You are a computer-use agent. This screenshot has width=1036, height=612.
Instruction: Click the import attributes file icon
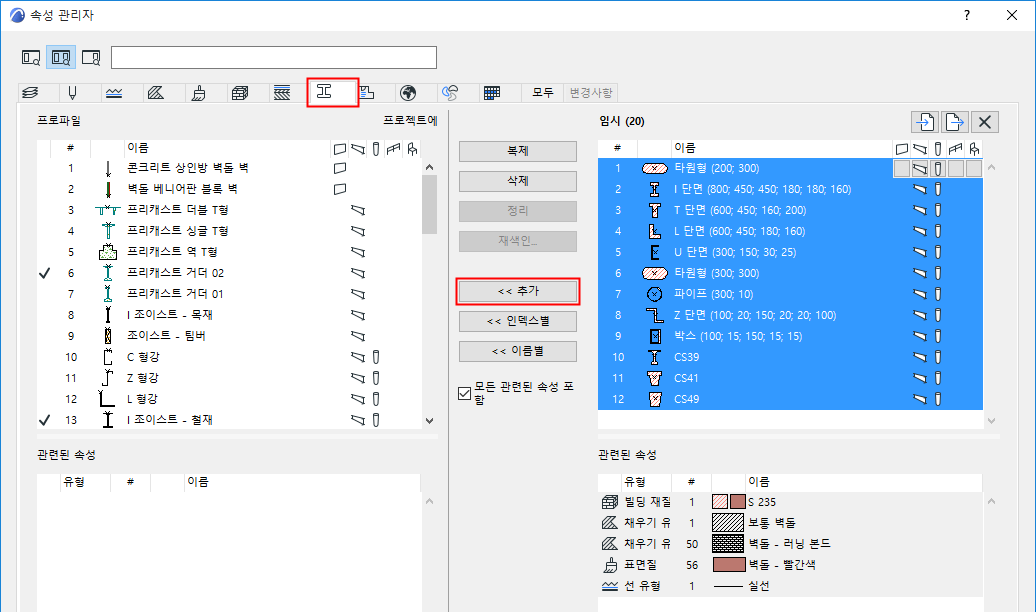pyautogui.click(x=924, y=122)
